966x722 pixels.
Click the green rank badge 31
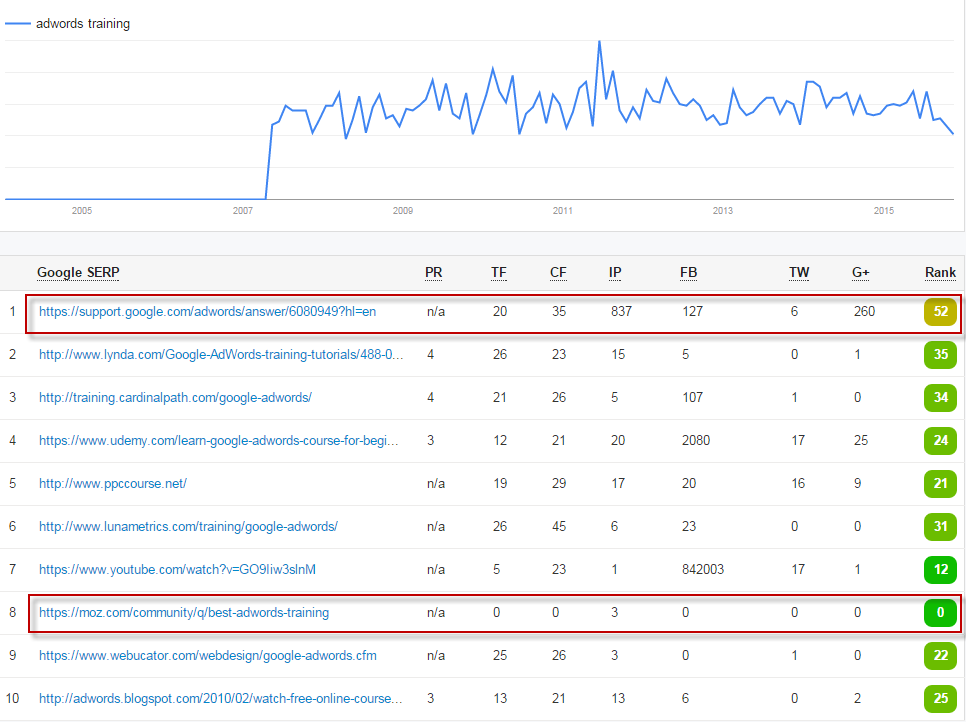(940, 527)
